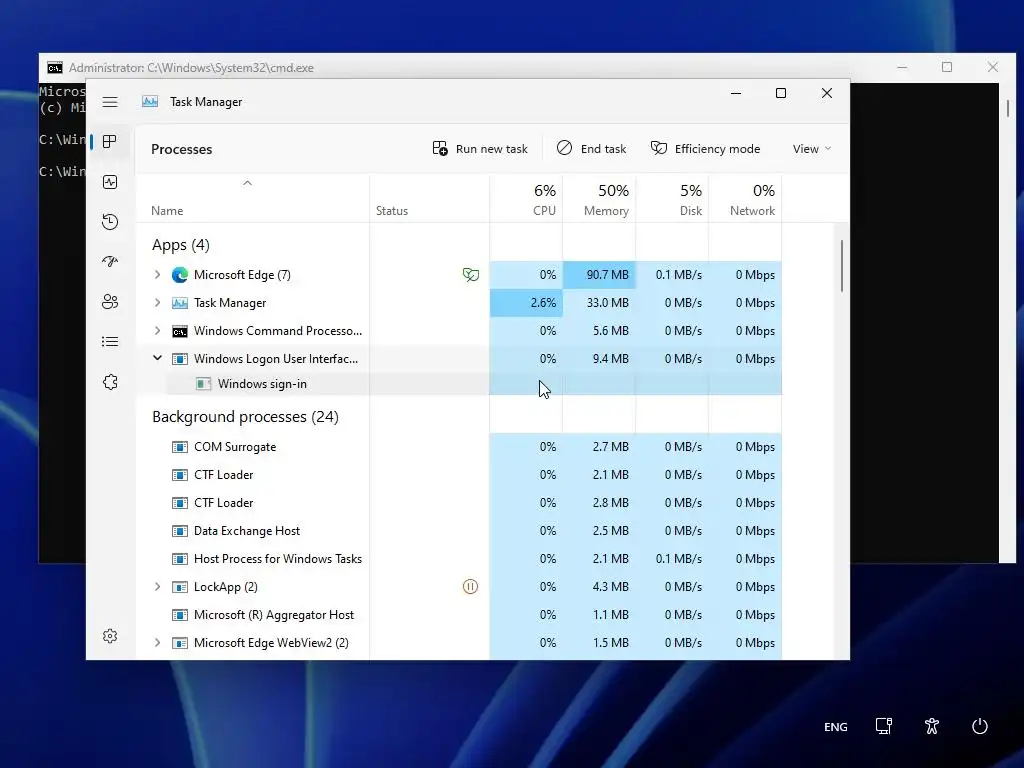The width and height of the screenshot is (1024, 768).
Task: Click the Windows sign-in child process icon
Action: (x=204, y=384)
